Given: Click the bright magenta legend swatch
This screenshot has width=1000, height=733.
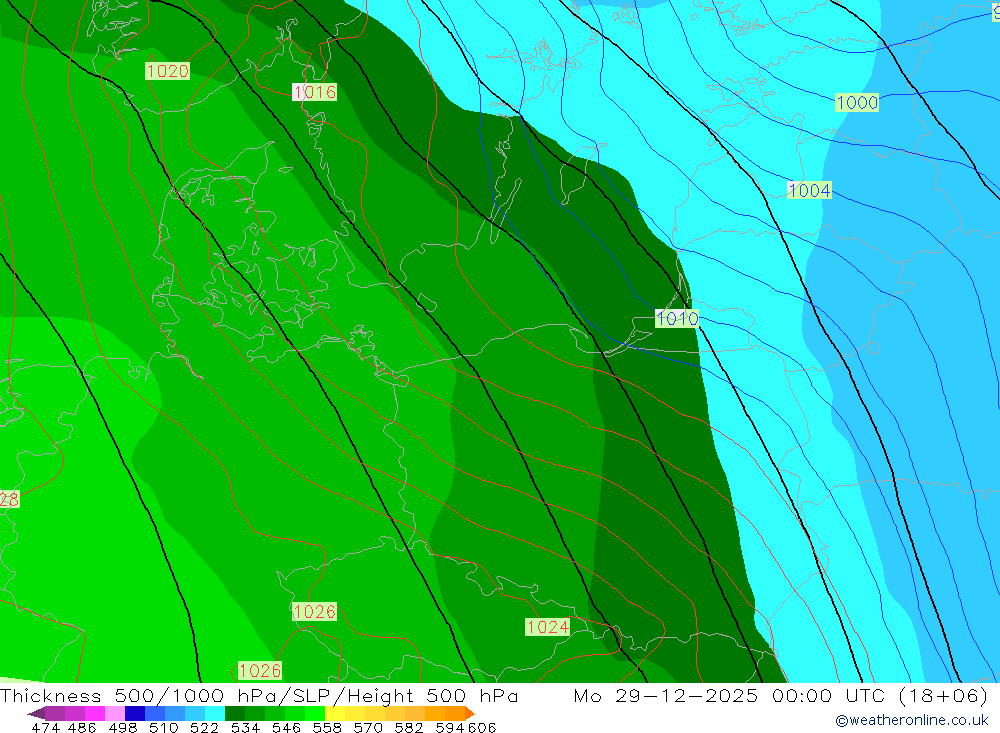Looking at the screenshot, I should point(94,713).
